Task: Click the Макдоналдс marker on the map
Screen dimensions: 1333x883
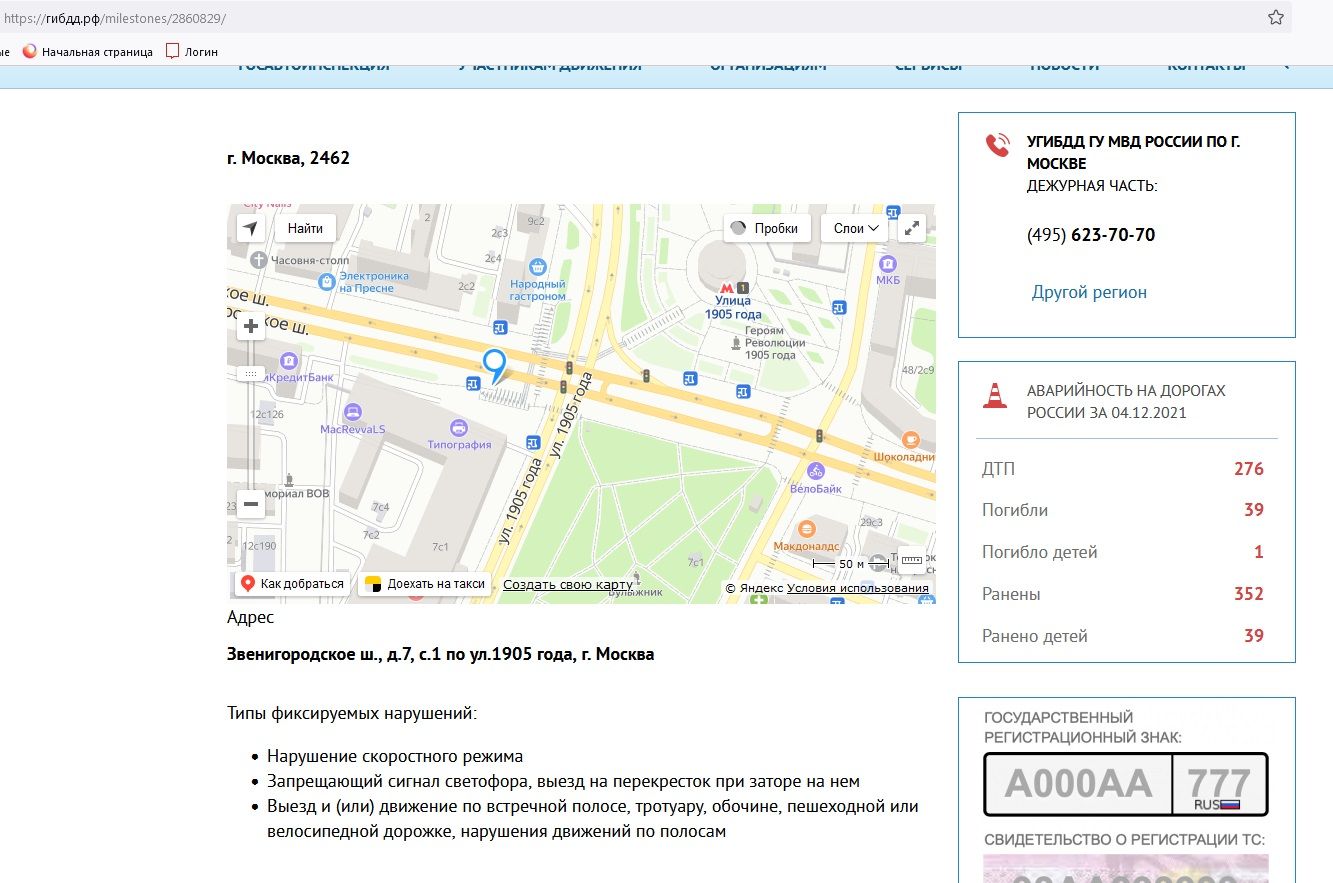Action: 806,527
